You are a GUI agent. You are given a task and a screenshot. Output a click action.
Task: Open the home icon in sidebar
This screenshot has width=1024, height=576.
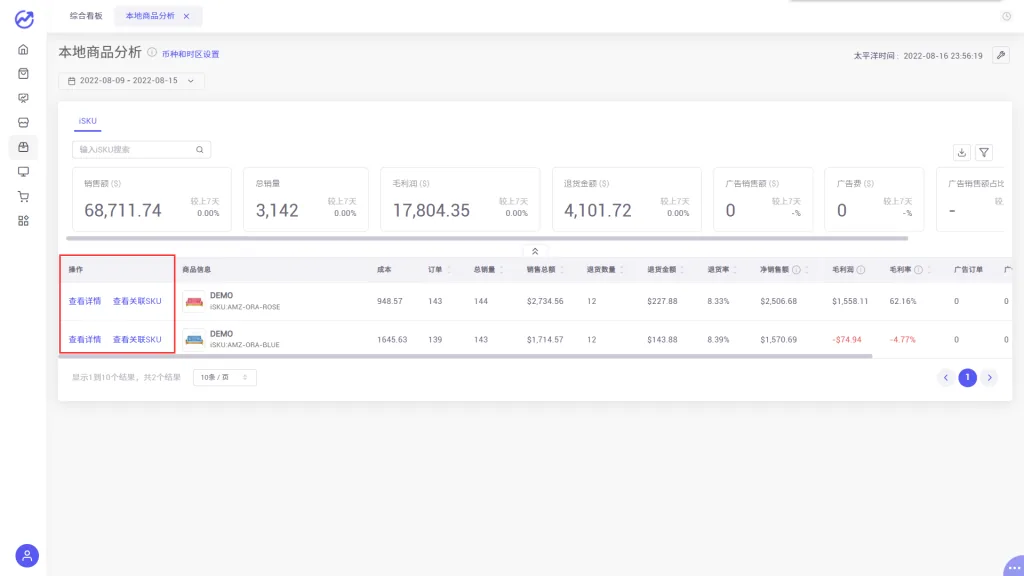(x=24, y=50)
